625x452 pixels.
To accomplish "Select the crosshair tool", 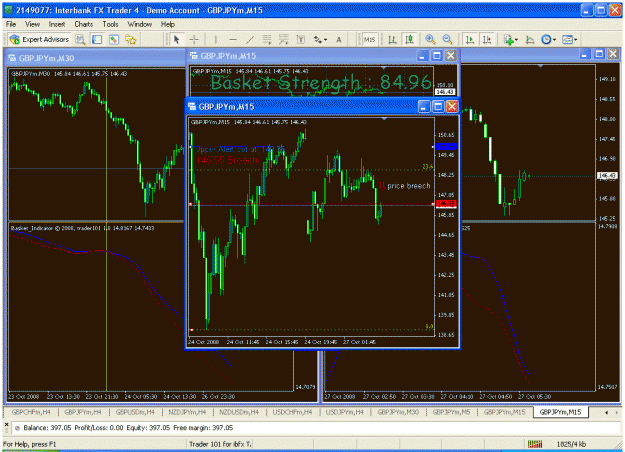I will [x=194, y=39].
